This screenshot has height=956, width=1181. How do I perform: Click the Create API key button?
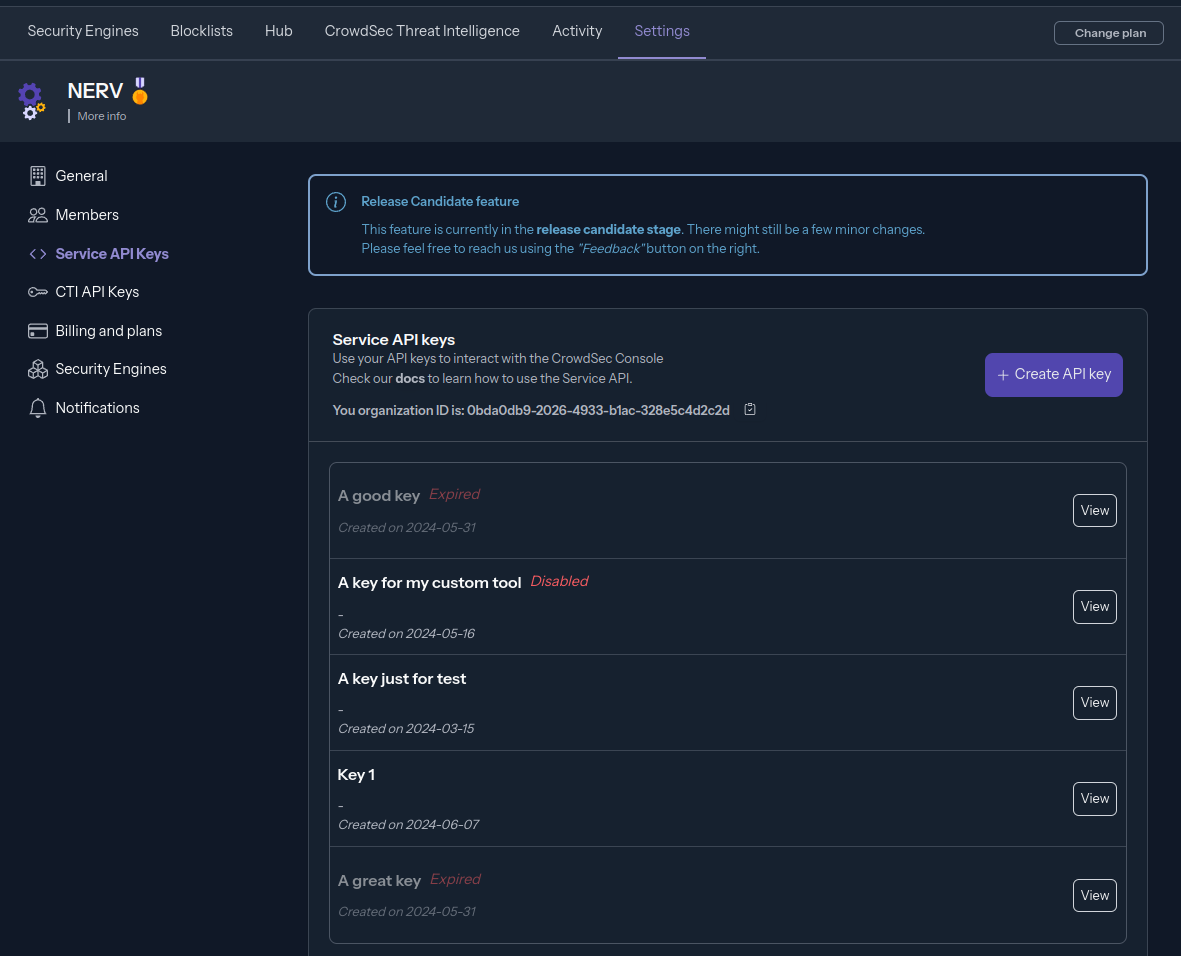(1053, 374)
